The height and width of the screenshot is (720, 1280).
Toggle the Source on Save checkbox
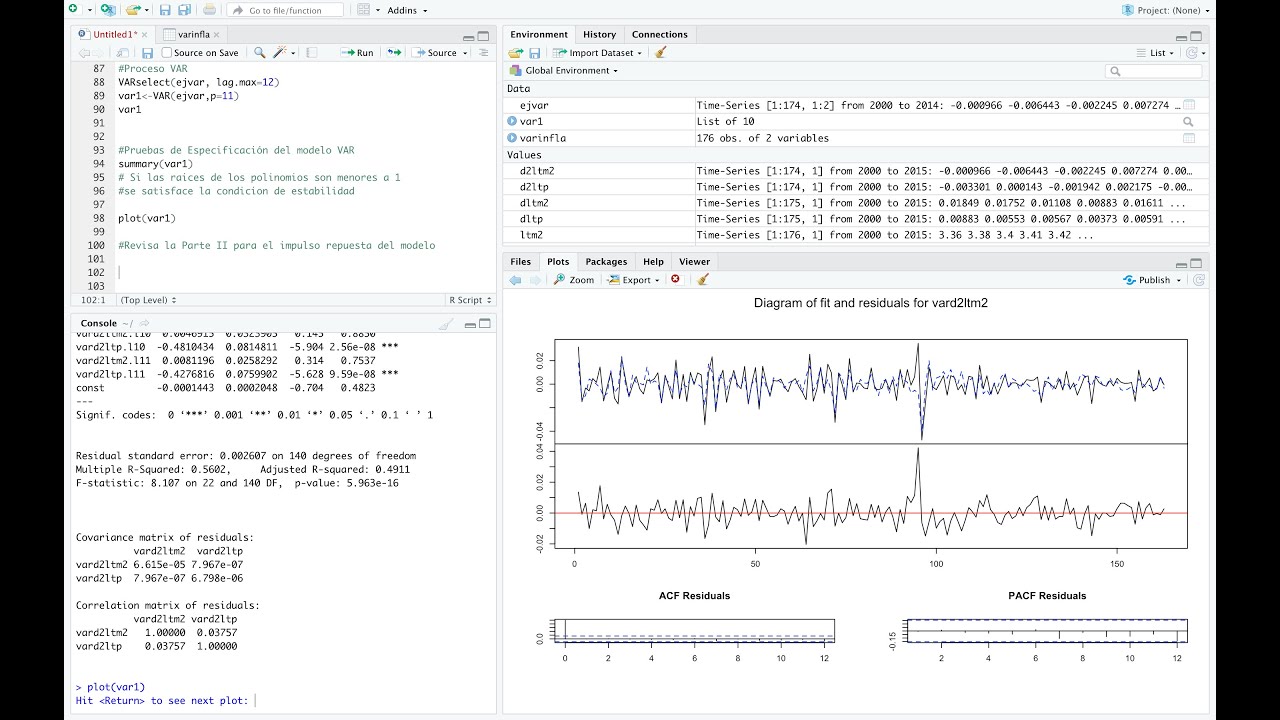167,53
